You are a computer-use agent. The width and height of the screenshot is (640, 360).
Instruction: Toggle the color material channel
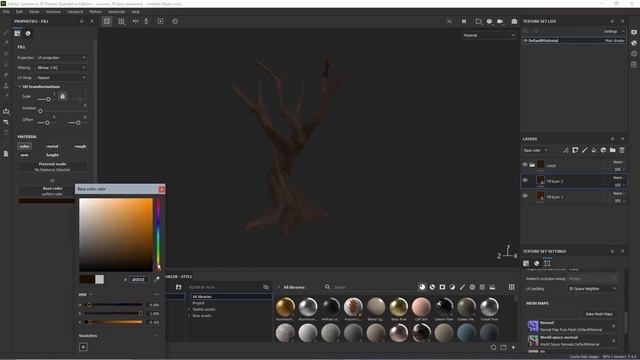point(24,146)
